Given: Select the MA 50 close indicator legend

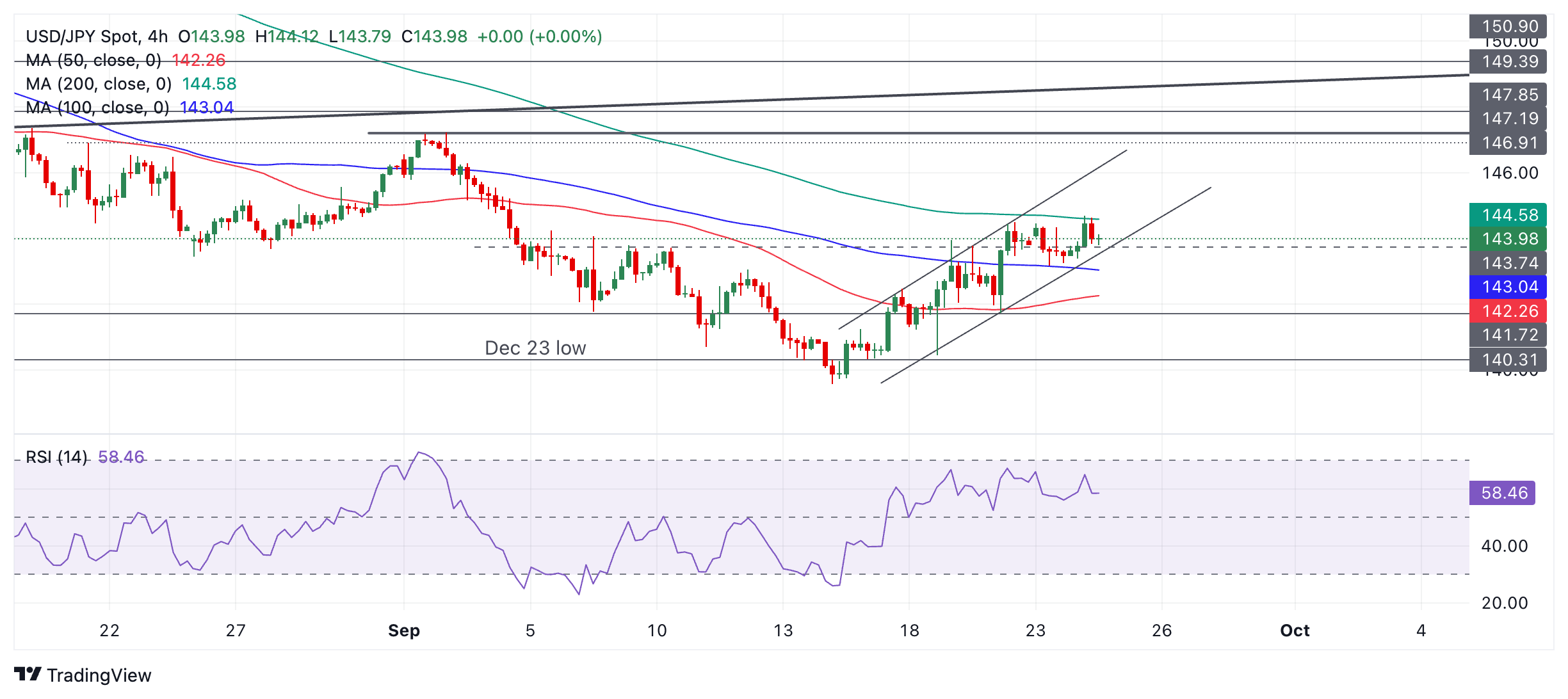Looking at the screenshot, I should (x=93, y=60).
